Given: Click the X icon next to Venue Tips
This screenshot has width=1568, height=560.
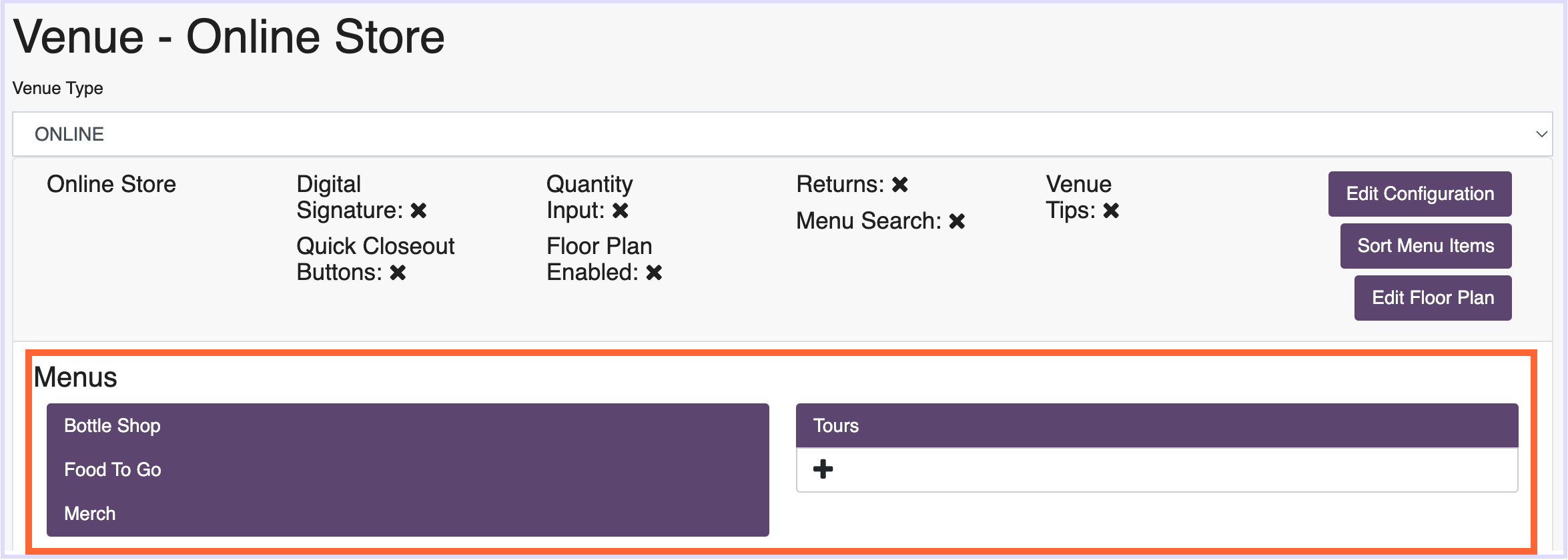Looking at the screenshot, I should coord(1111,211).
